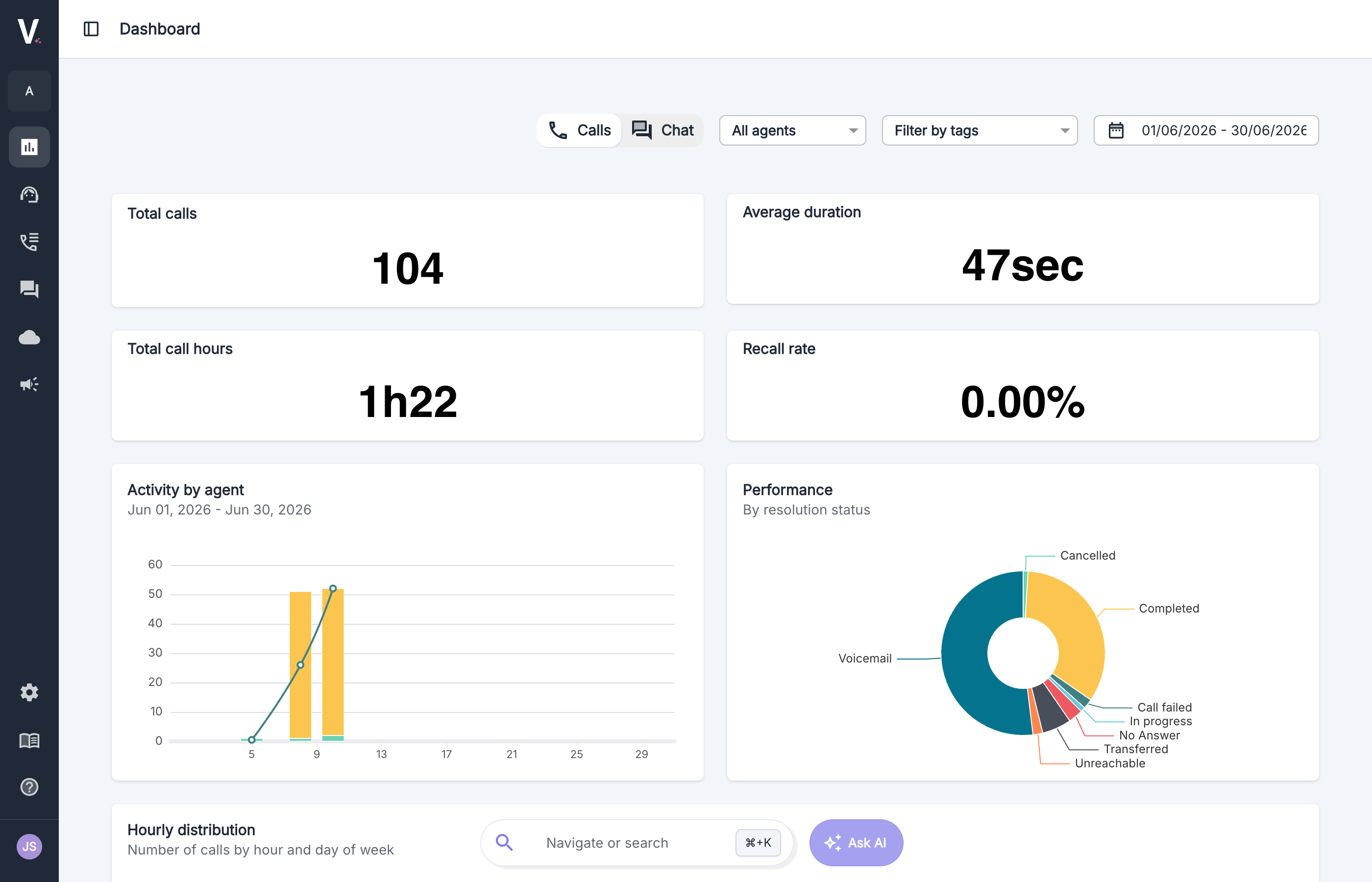Open the documentation book icon
1372x882 pixels.
[x=29, y=740]
